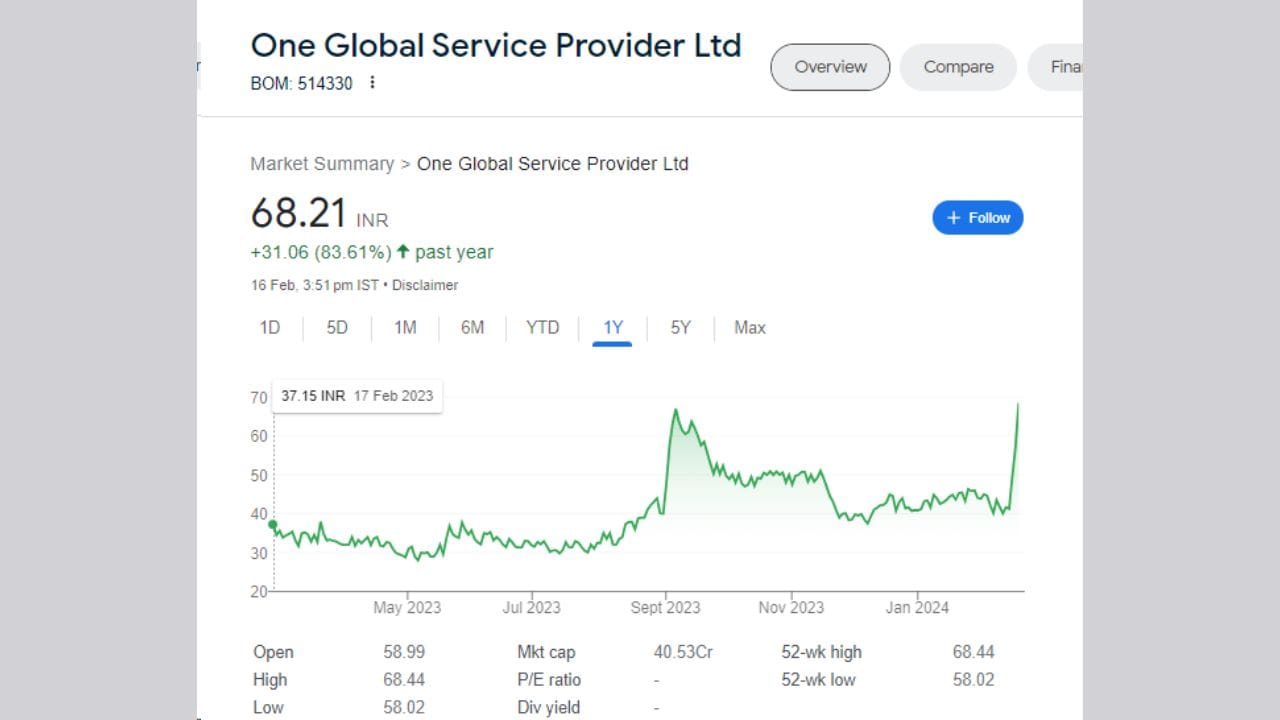Click the +31.06 (83.61%) past year change
This screenshot has width=1280, height=720.
click(372, 252)
